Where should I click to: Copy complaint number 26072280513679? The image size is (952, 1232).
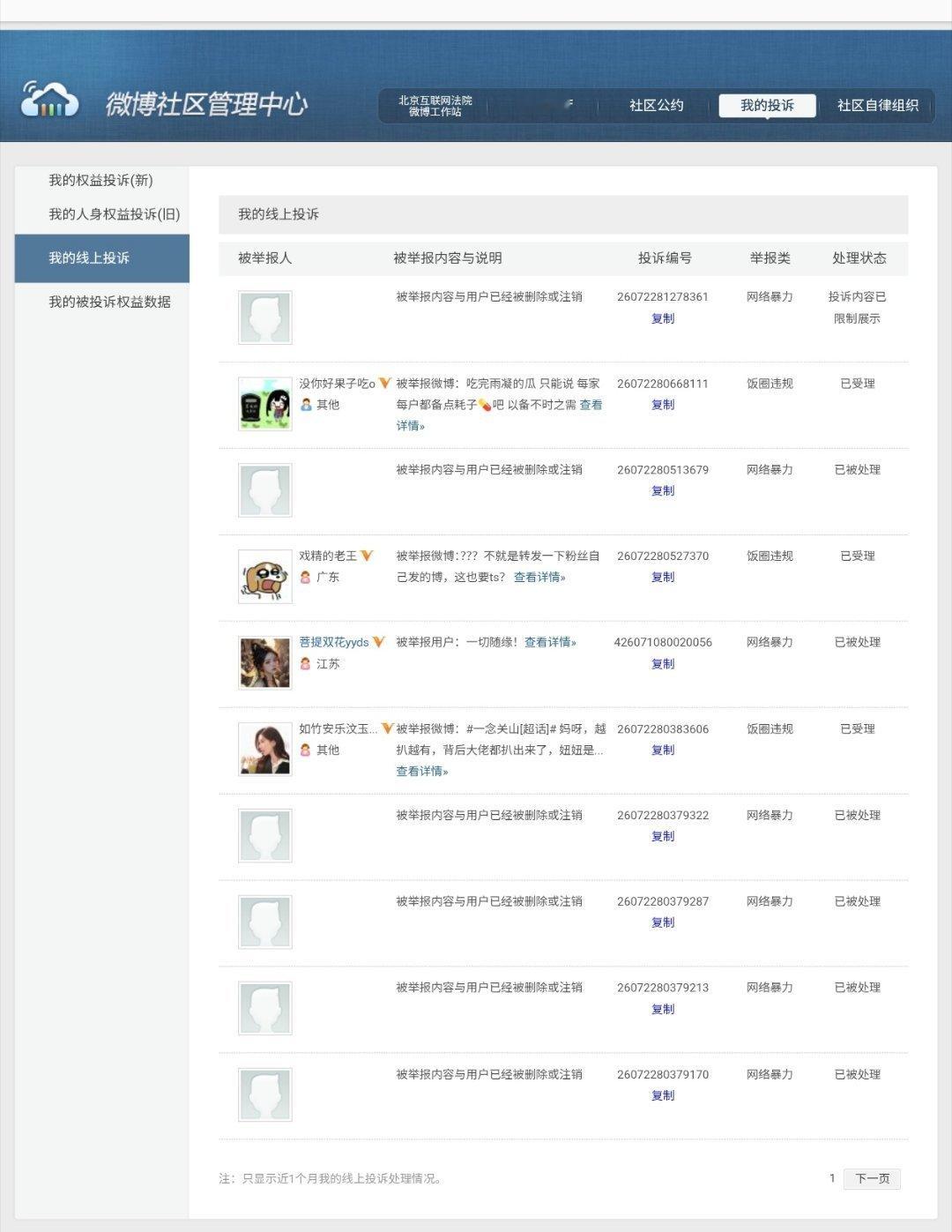pyautogui.click(x=663, y=491)
